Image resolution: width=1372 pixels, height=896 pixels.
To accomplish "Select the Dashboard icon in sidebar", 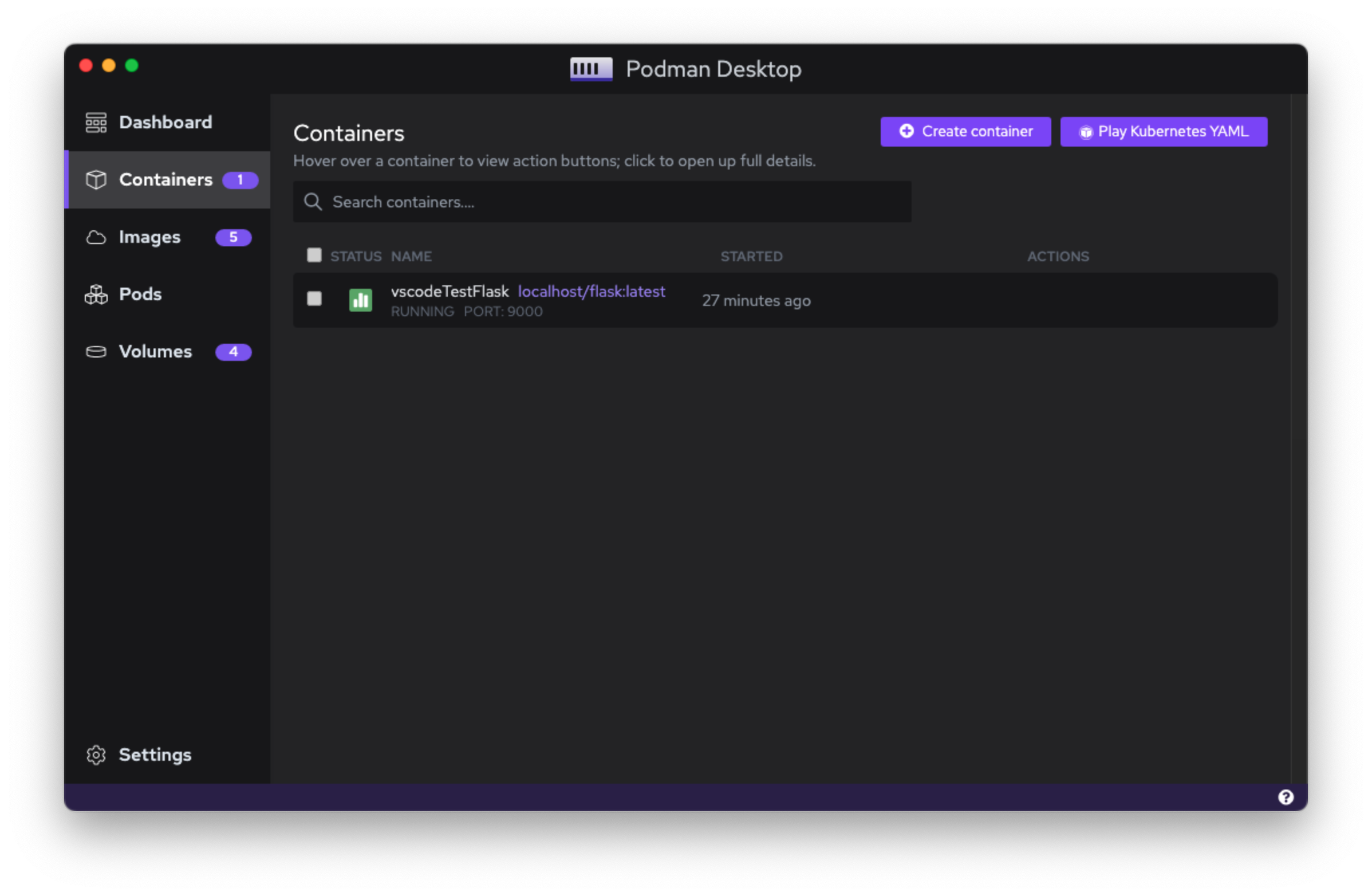I will point(96,122).
